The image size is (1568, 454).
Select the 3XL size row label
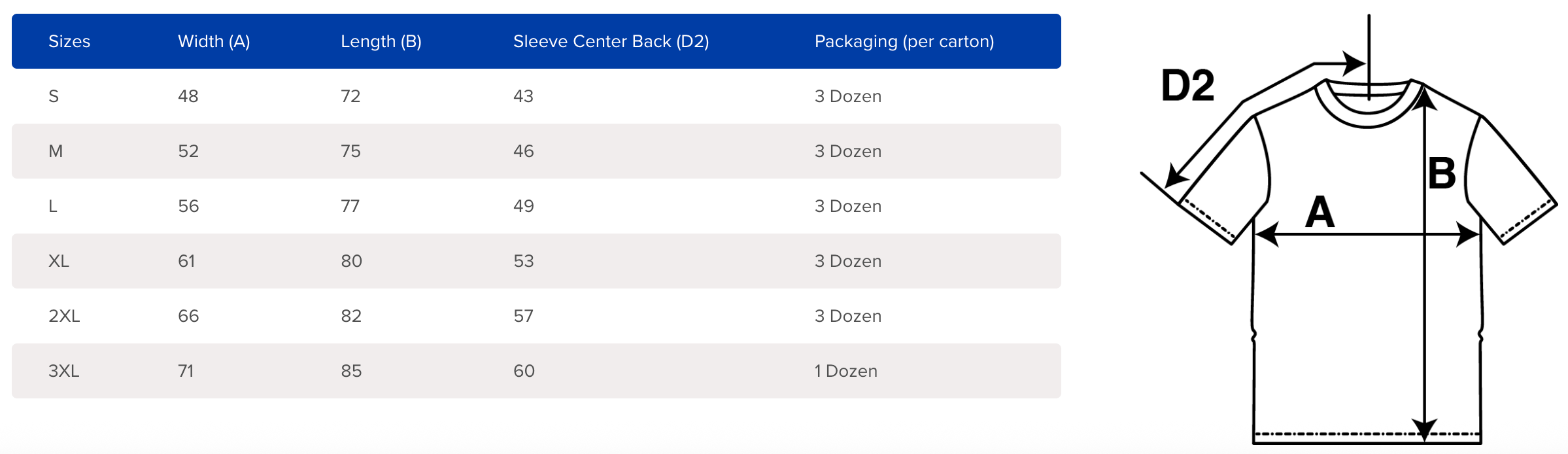pos(64,371)
